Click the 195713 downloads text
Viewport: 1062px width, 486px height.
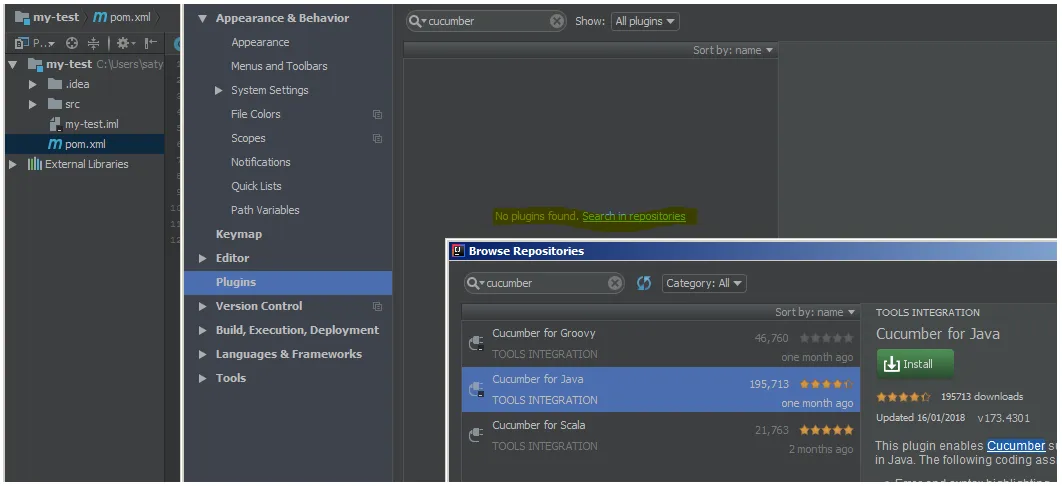coord(981,397)
